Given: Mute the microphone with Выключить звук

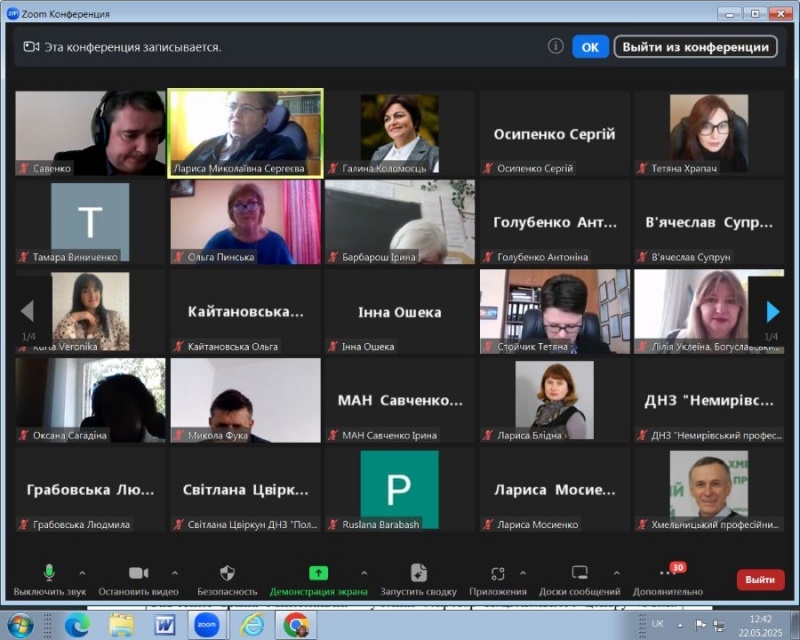Looking at the screenshot, I should pyautogui.click(x=49, y=573).
